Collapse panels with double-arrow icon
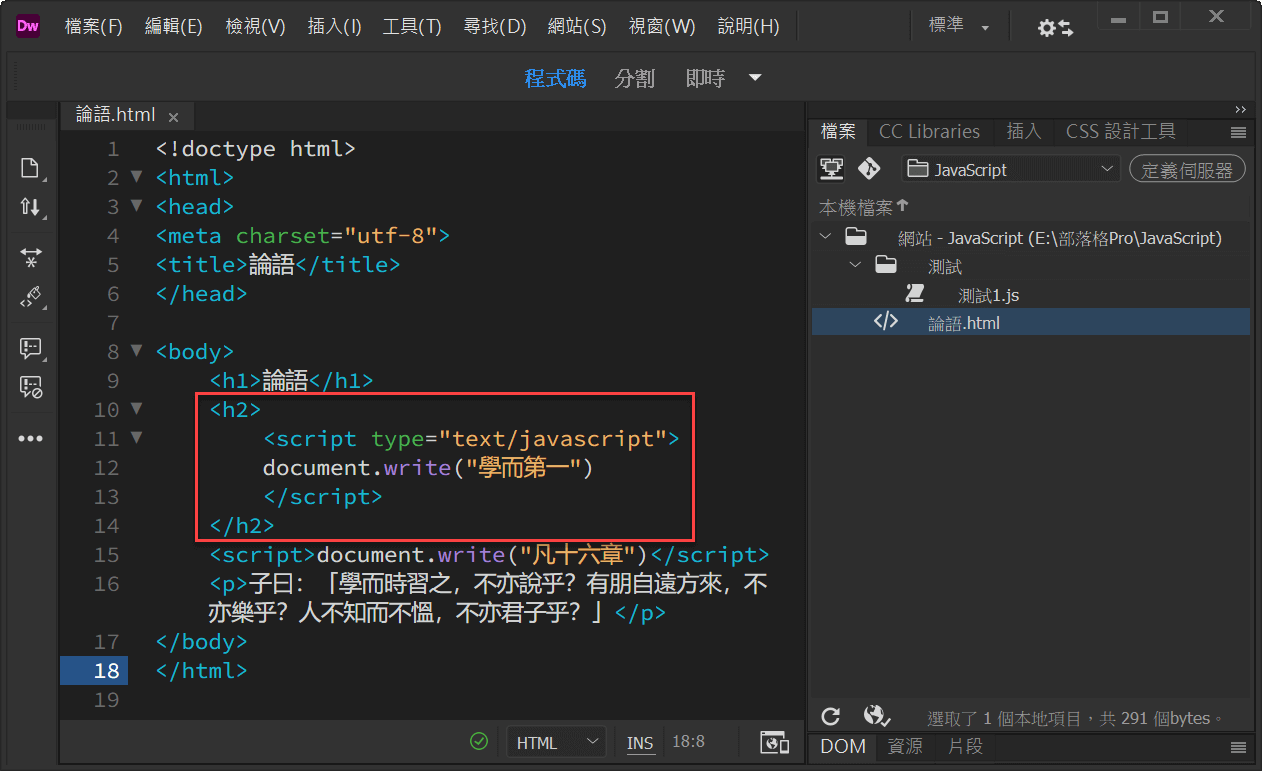This screenshot has width=1262, height=771. coord(1240,109)
